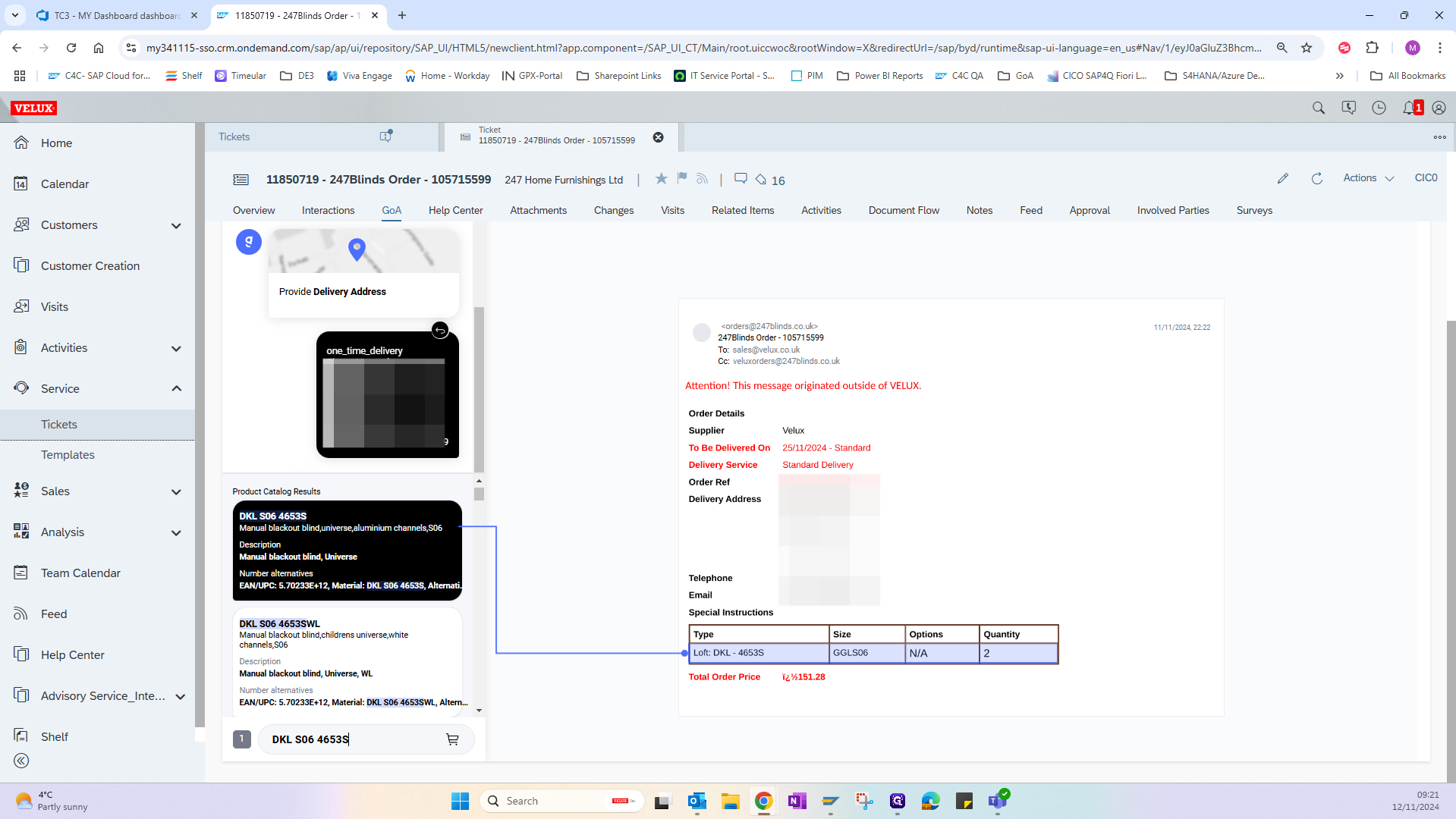The image size is (1456, 819).
Task: Open Microsoft Teams from the taskbar
Action: coord(998,801)
